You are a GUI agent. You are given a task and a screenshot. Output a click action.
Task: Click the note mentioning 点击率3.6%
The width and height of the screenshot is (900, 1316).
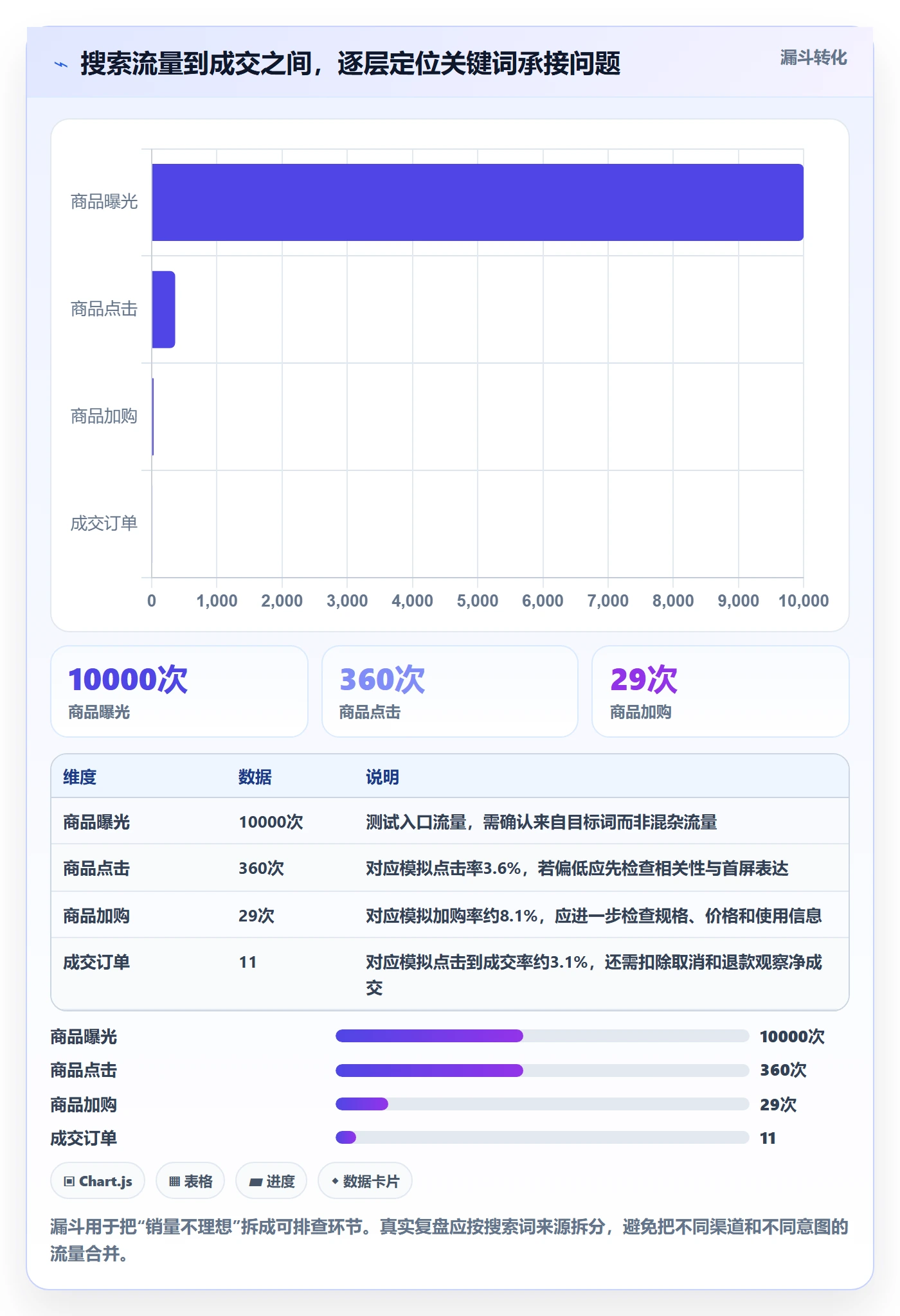[x=577, y=868]
